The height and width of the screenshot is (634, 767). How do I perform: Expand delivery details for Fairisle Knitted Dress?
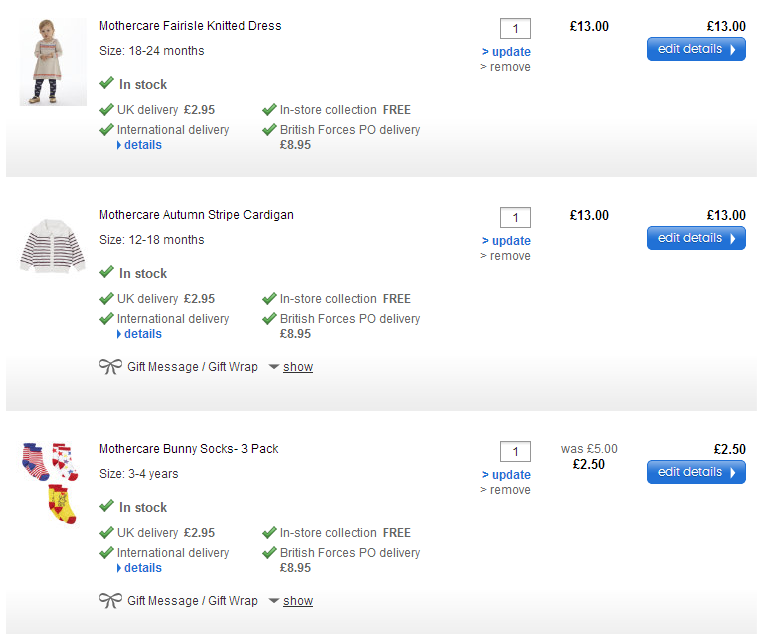coord(139,145)
